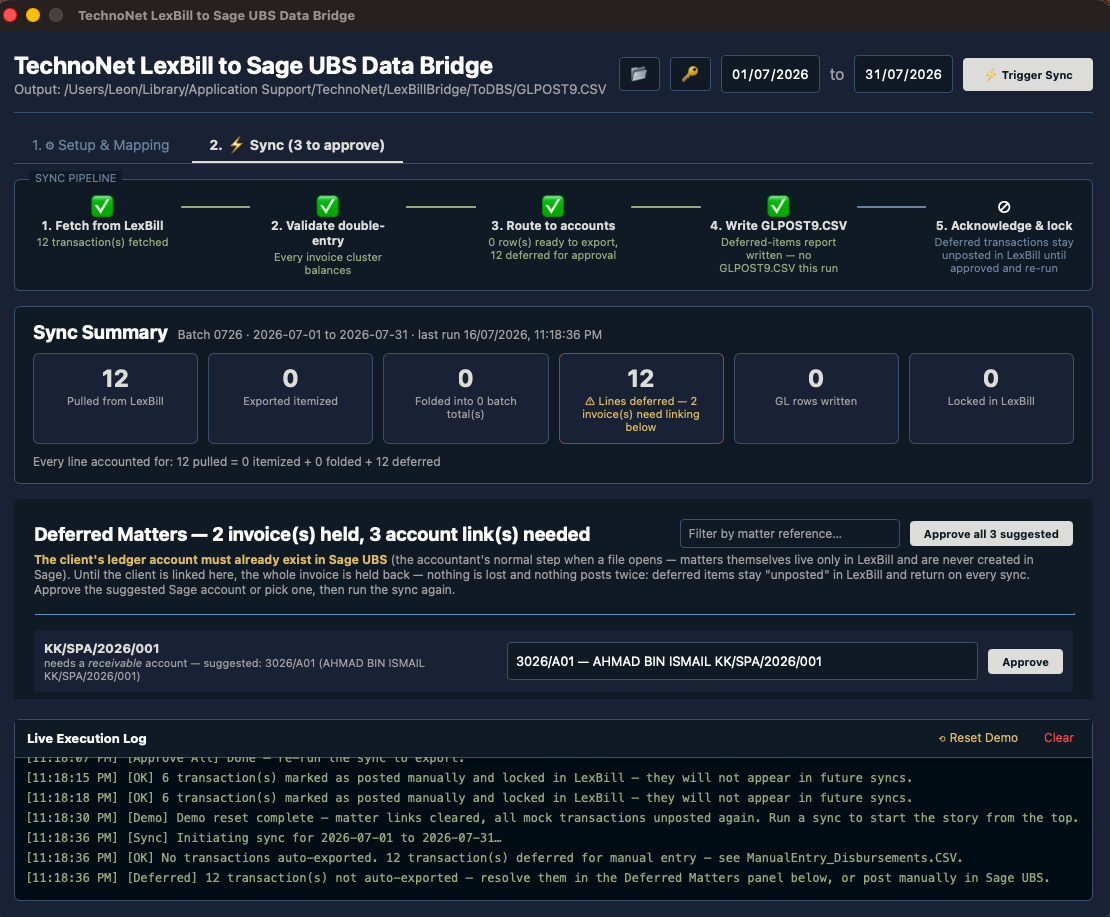
Task: Click the green check on Fetch from LexBill
Action: point(102,206)
